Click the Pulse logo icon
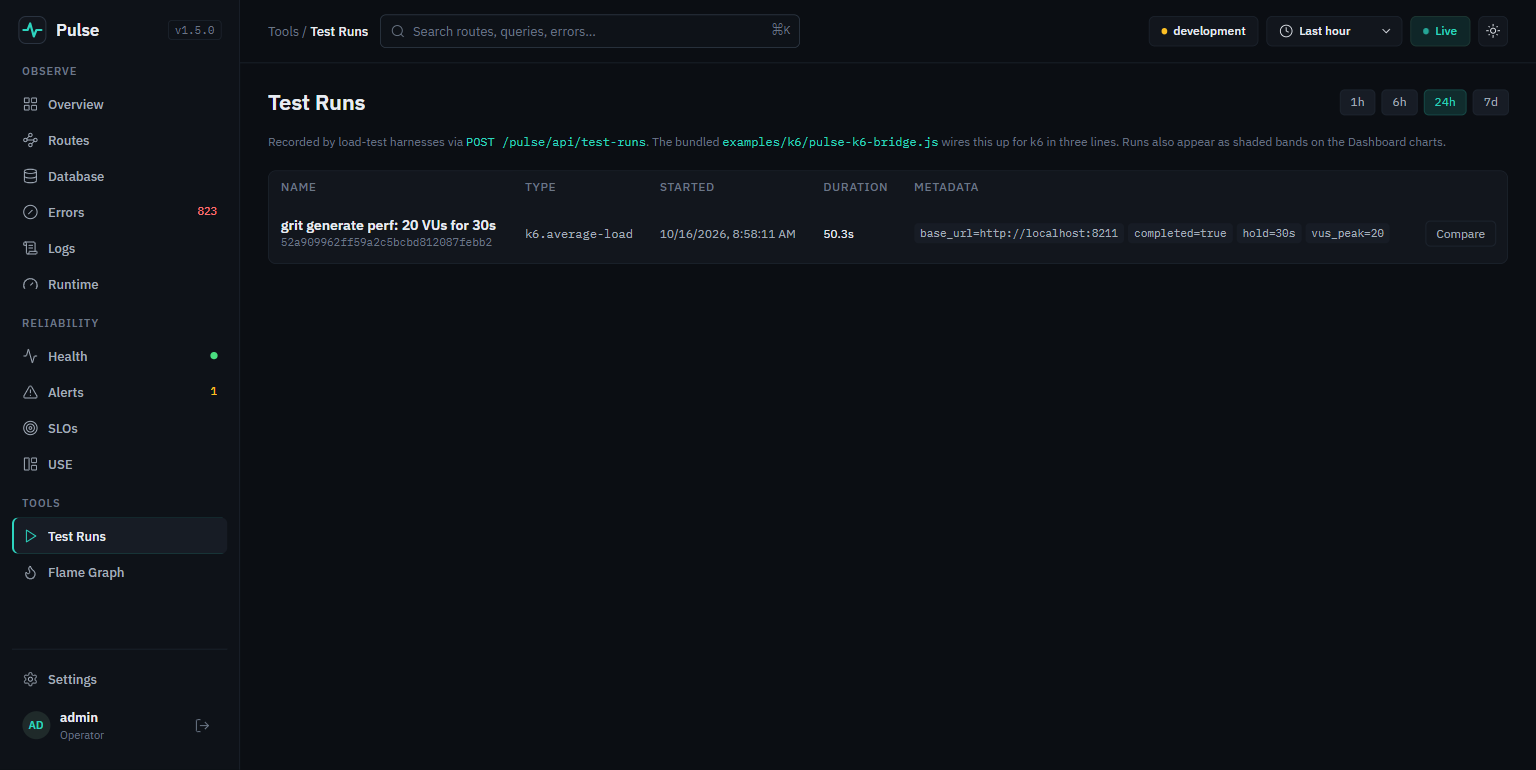The image size is (1536, 770). click(32, 30)
